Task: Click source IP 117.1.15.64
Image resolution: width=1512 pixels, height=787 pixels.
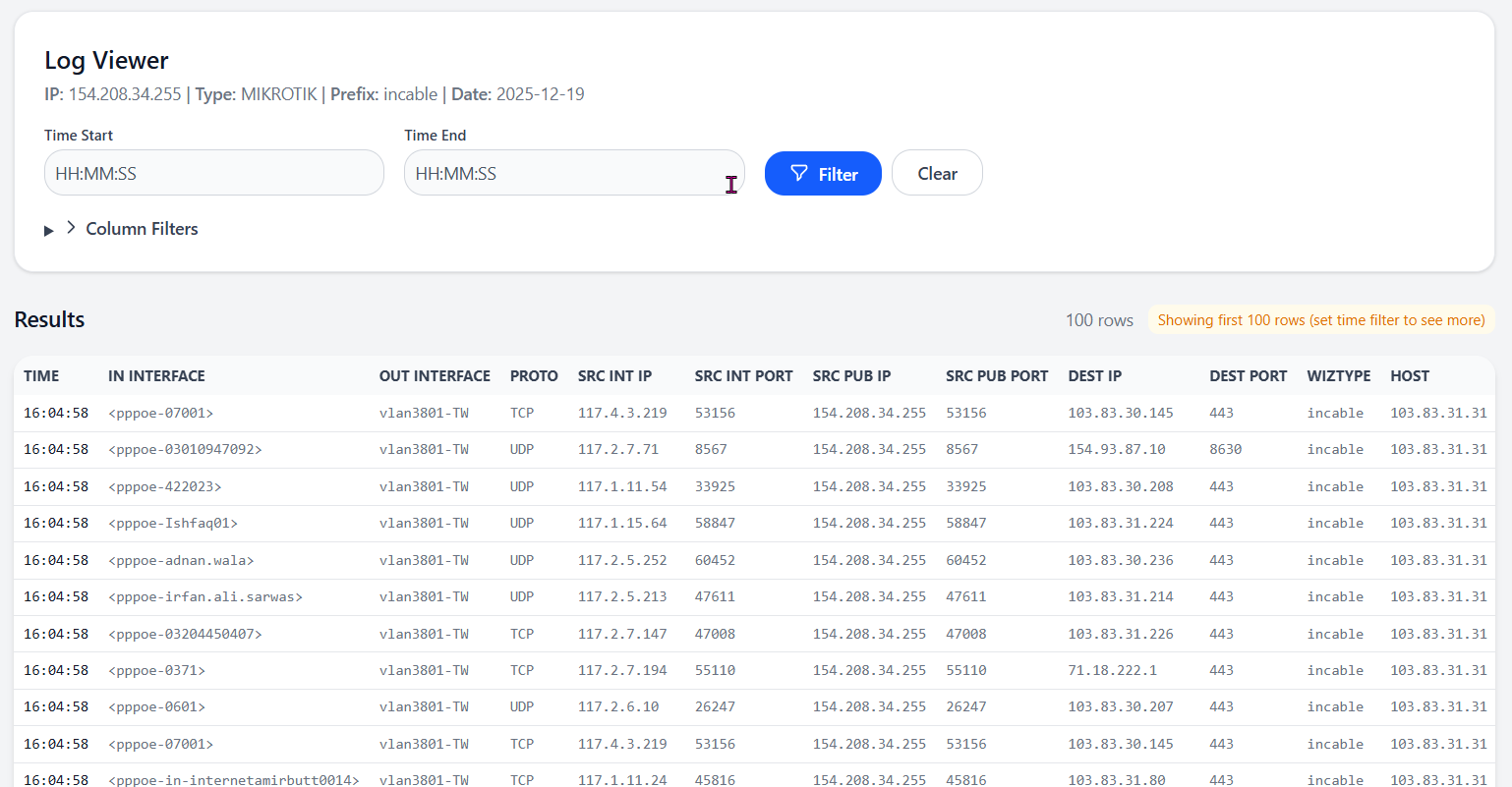Action: click(x=622, y=524)
